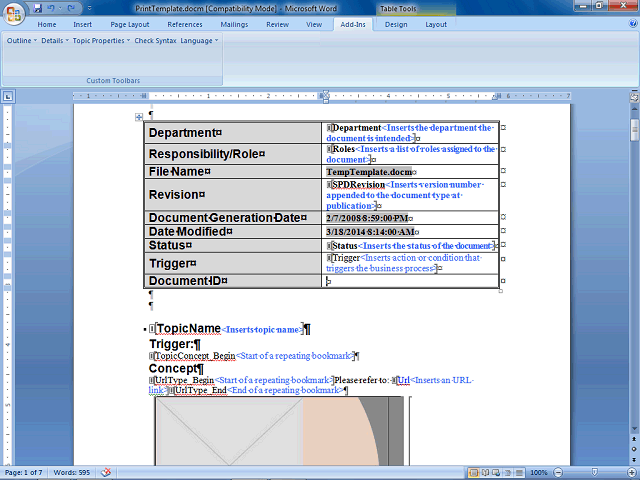640x480 pixels.
Task: Click the Revision label cell
Action: (233, 194)
